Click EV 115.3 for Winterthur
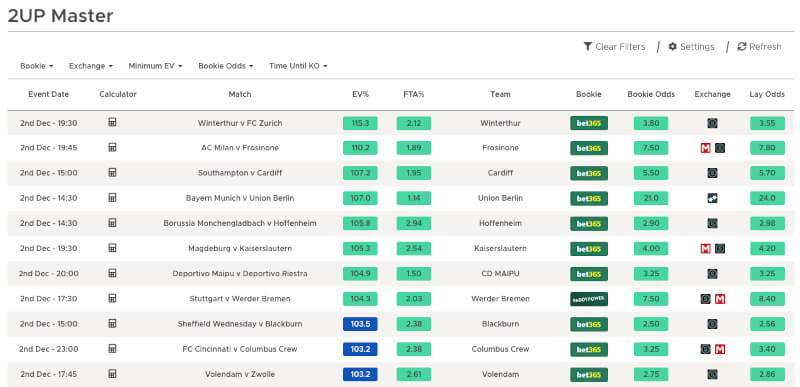 [x=360, y=123]
